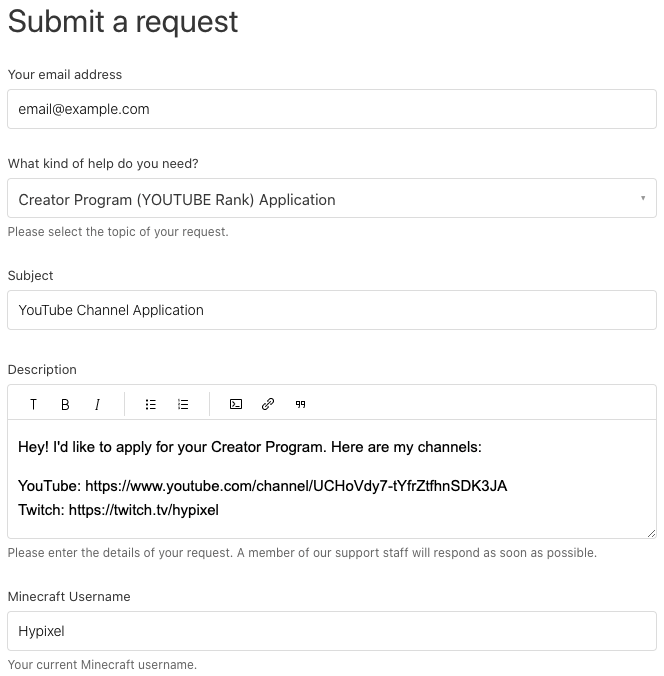Insert a code block

coord(236,404)
